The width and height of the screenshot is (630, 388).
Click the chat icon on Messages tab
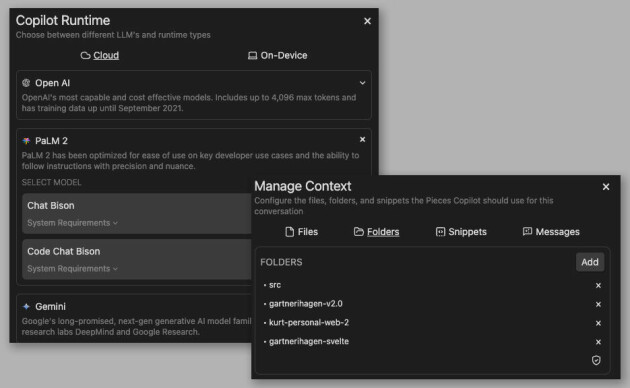point(527,231)
